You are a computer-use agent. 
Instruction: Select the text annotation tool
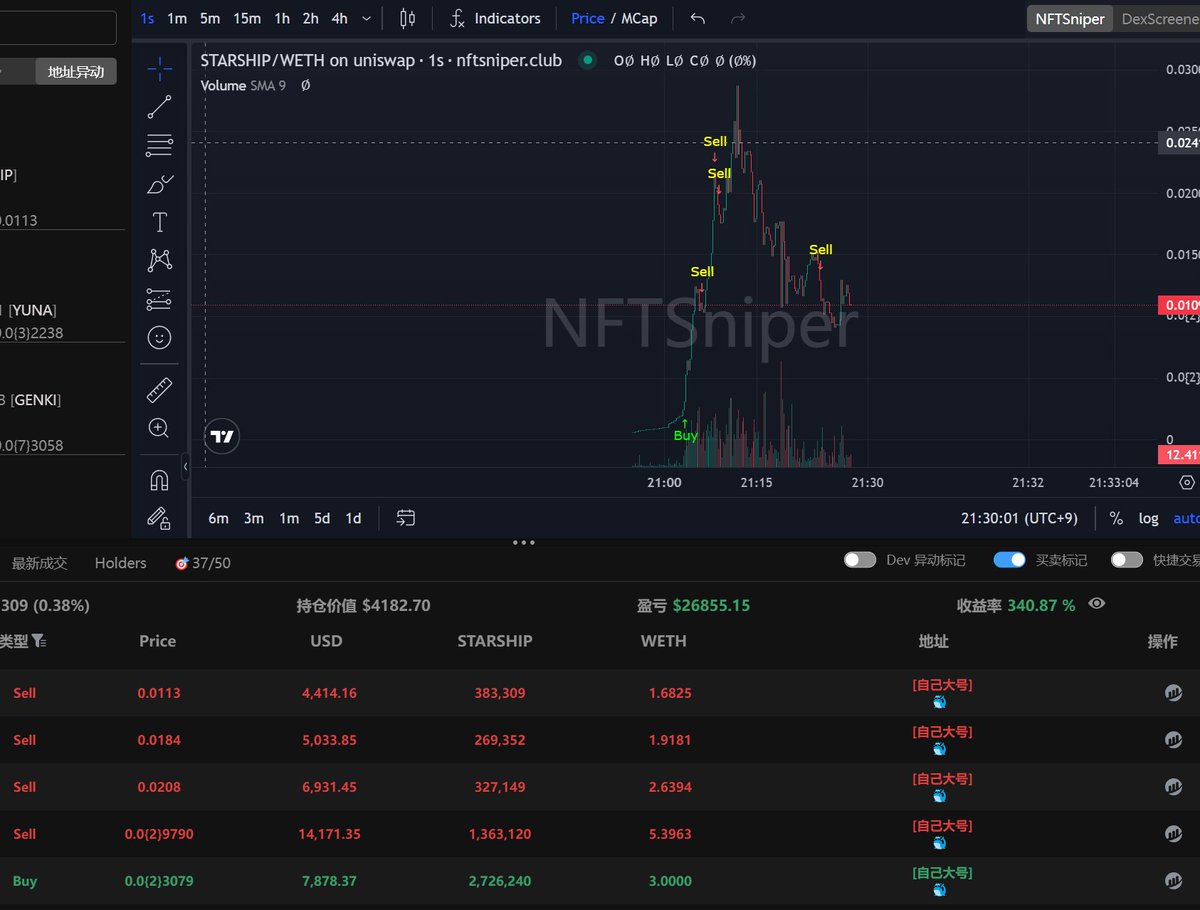click(159, 222)
